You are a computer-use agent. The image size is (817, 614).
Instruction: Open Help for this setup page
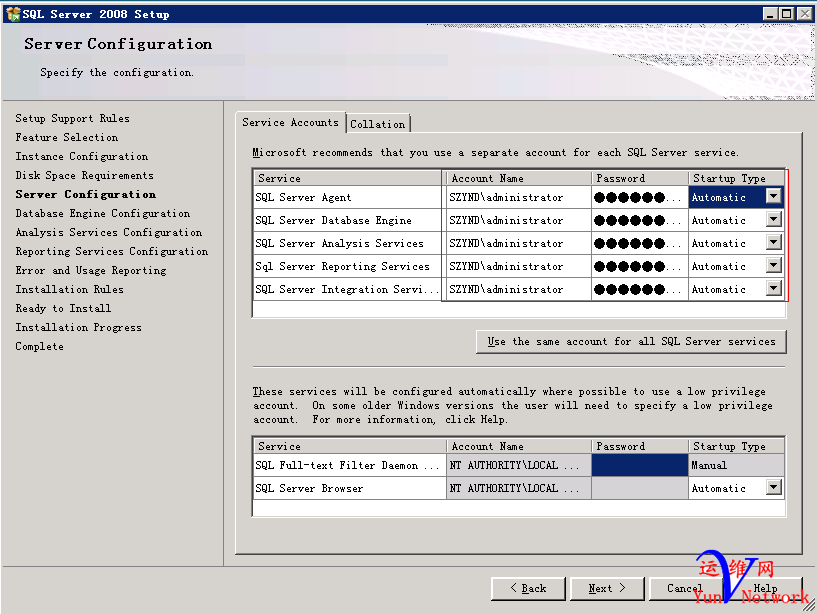point(765,588)
